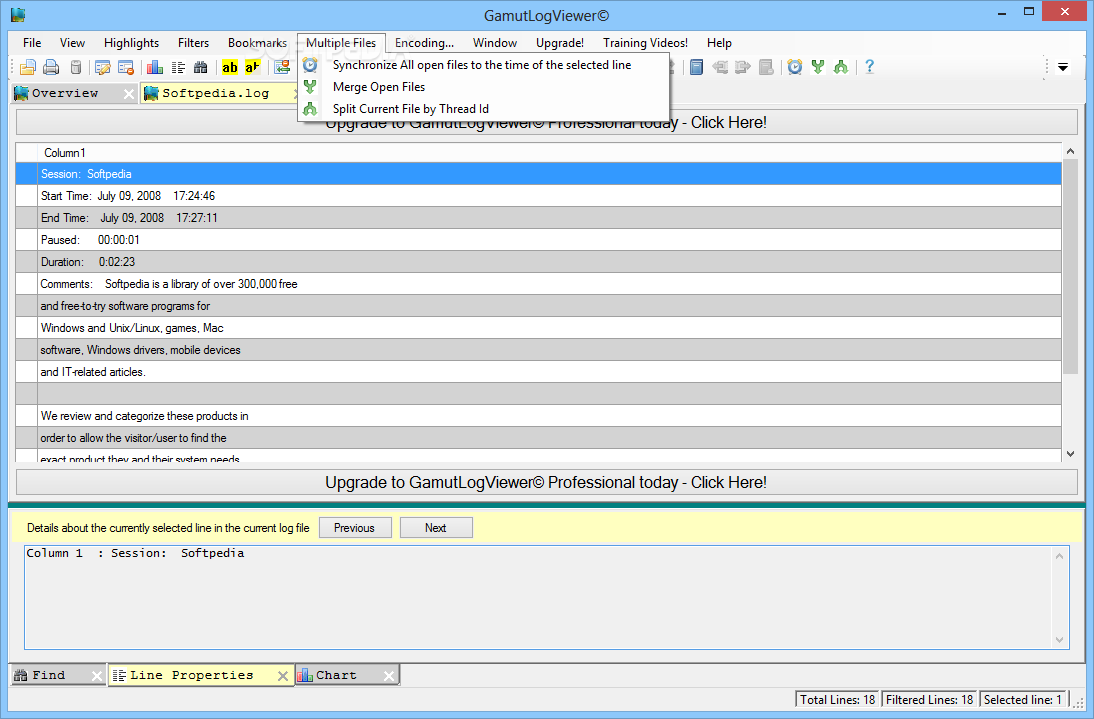Open the Encoding... menu
The height and width of the screenshot is (719, 1094).
point(424,43)
